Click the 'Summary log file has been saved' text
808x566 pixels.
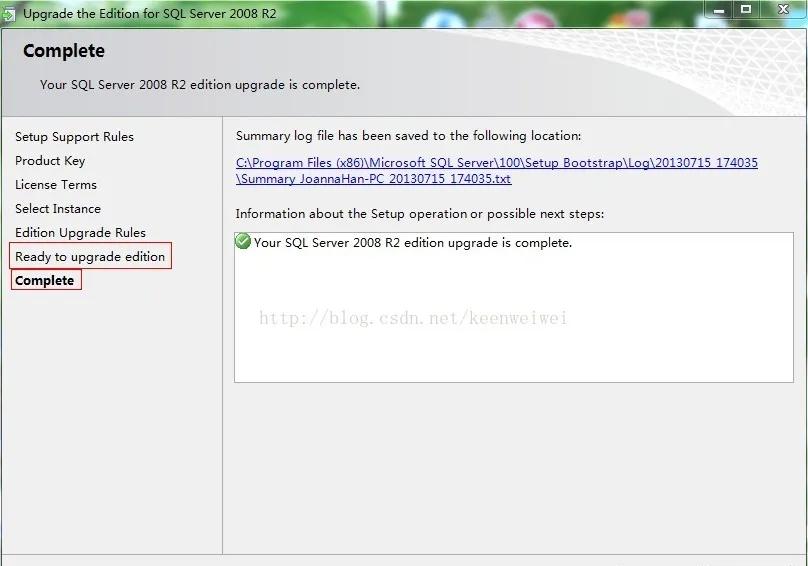408,136
